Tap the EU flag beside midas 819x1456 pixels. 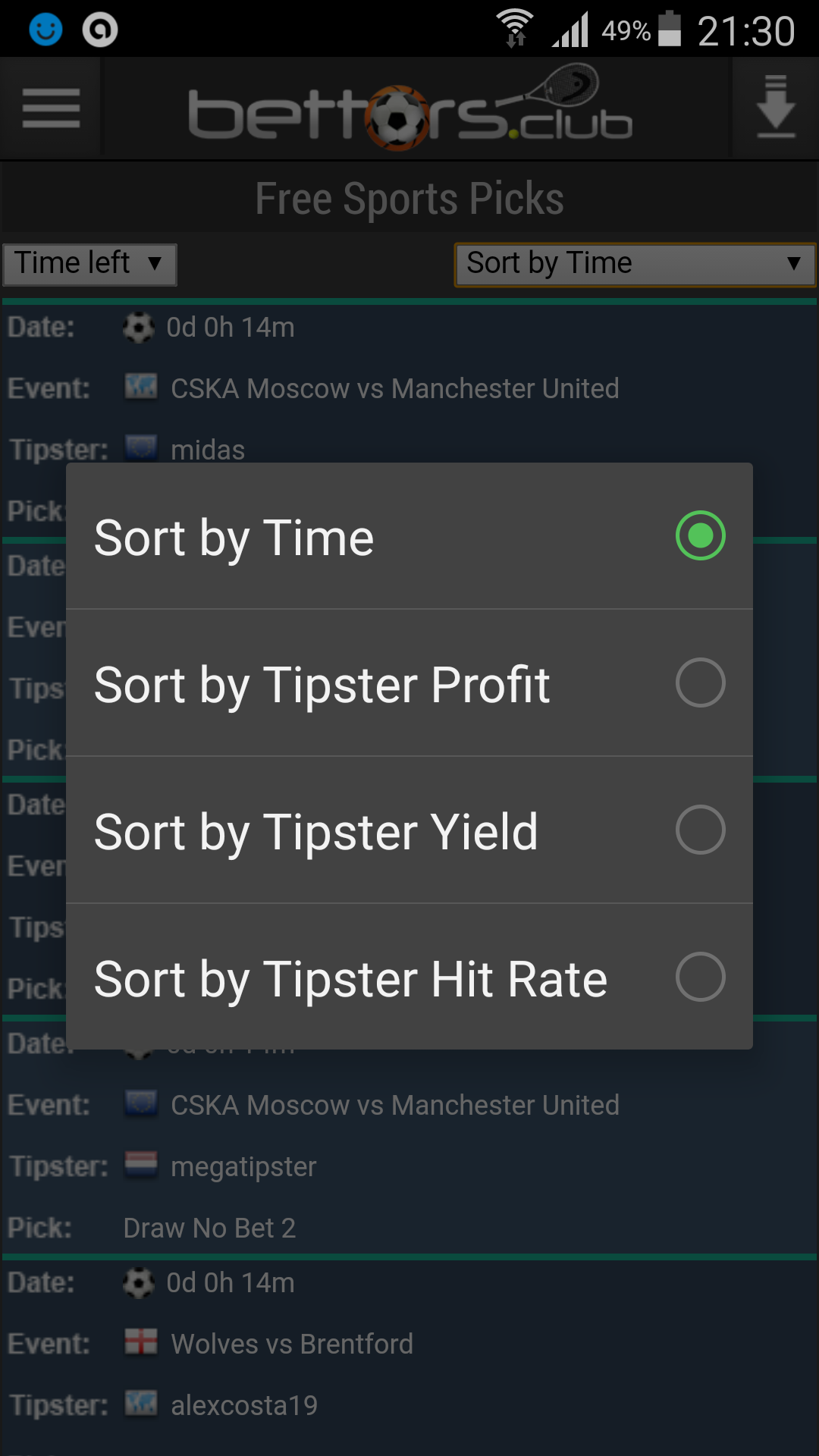click(x=141, y=448)
